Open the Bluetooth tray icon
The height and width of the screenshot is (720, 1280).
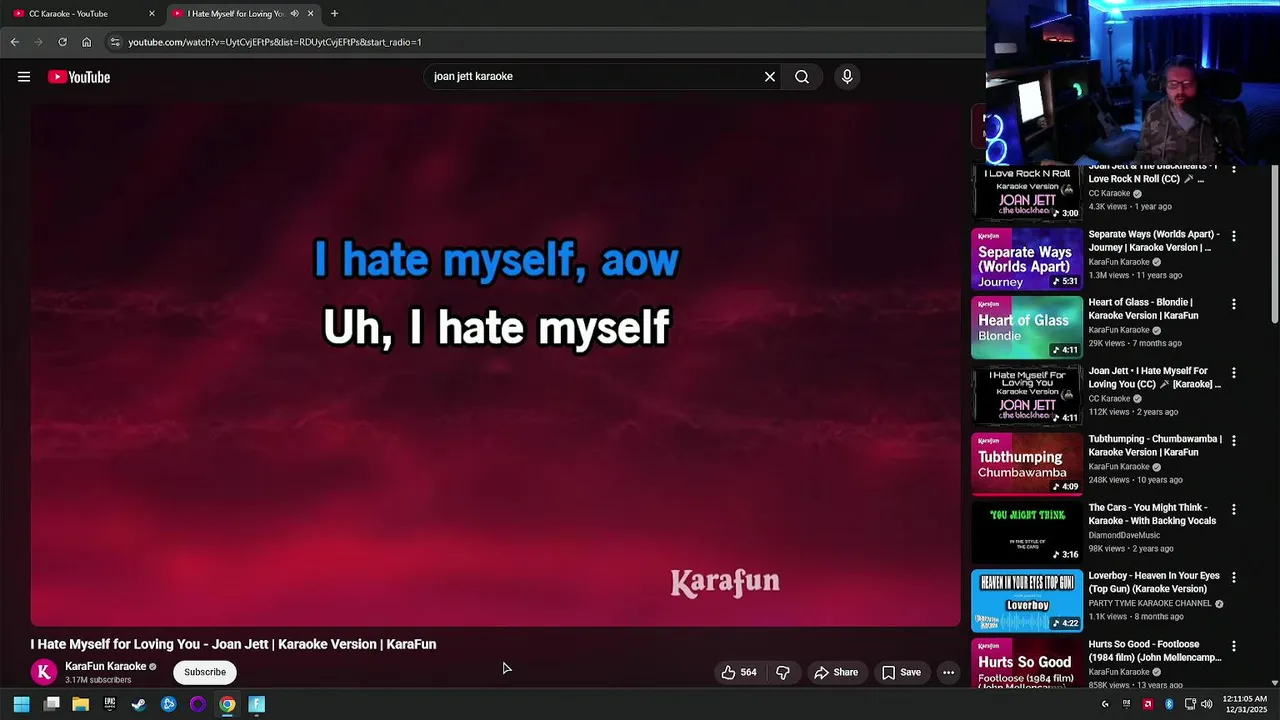1169,704
